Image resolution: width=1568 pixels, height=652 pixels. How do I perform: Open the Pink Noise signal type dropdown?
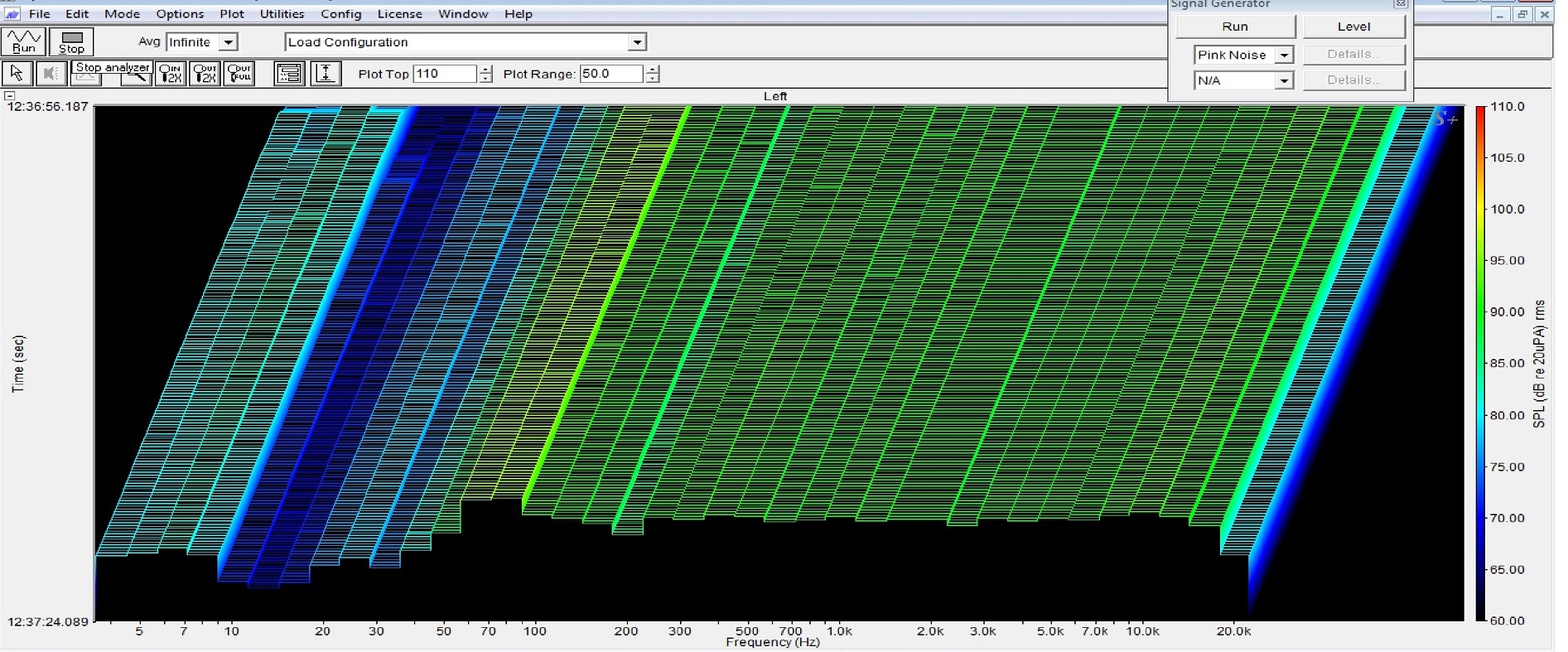1283,56
